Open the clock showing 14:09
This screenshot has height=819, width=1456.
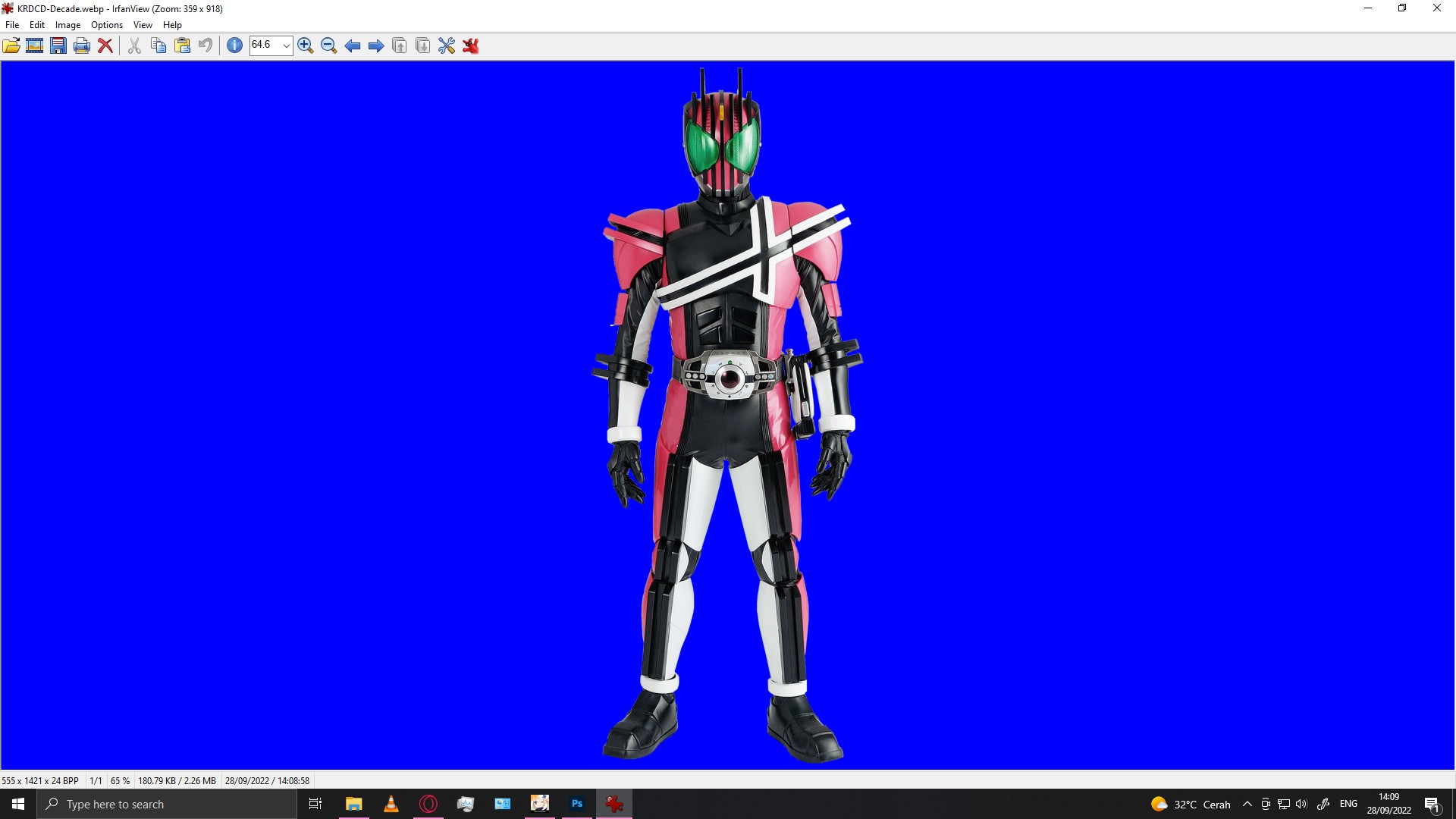(x=1389, y=804)
